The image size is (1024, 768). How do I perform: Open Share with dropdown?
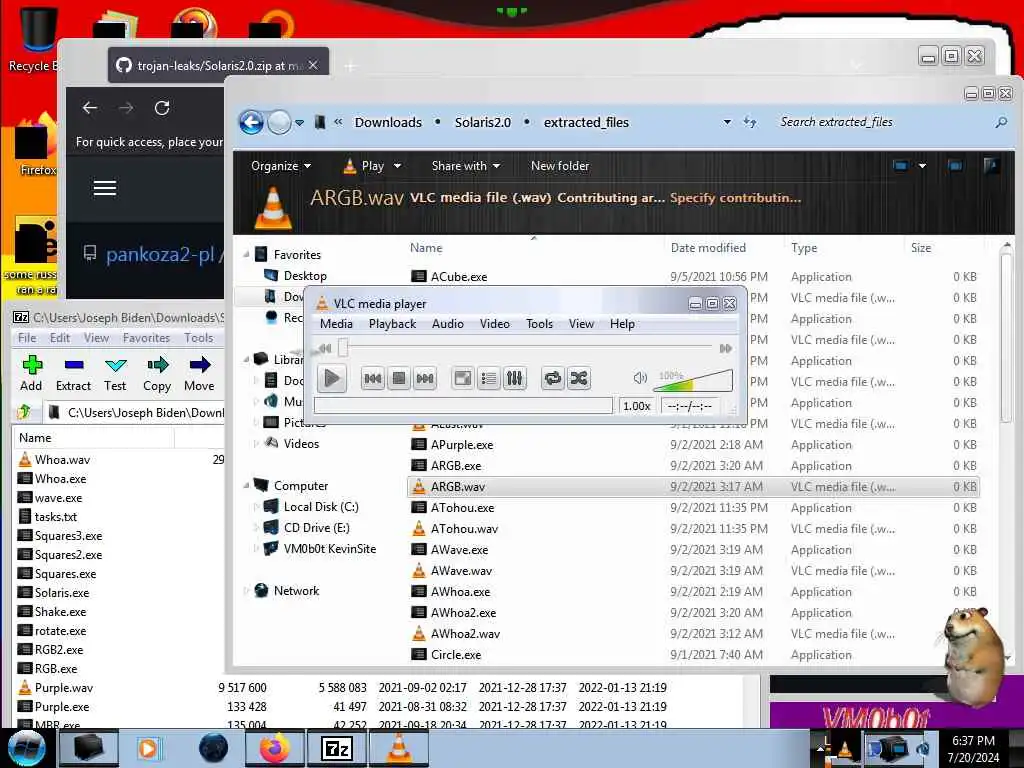pyautogui.click(x=466, y=166)
